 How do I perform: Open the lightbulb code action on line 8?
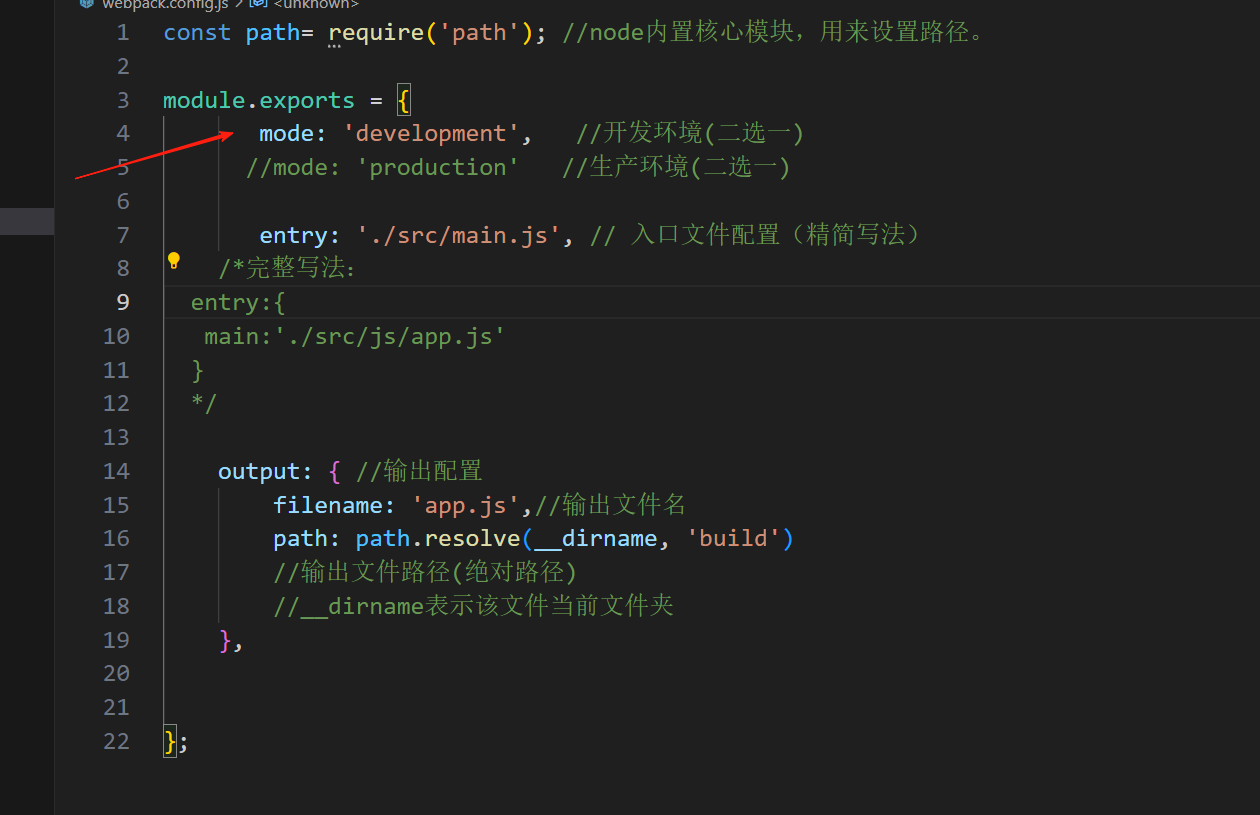174,261
